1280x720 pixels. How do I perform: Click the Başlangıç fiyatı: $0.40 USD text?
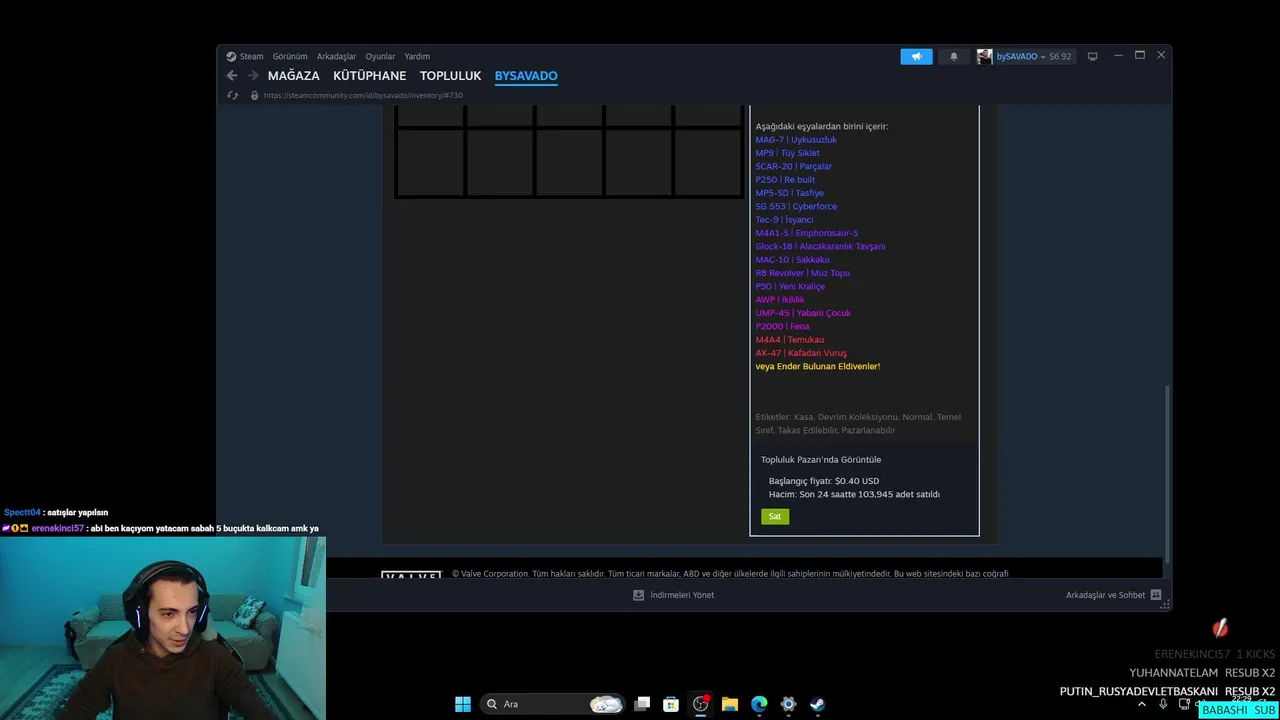click(824, 481)
